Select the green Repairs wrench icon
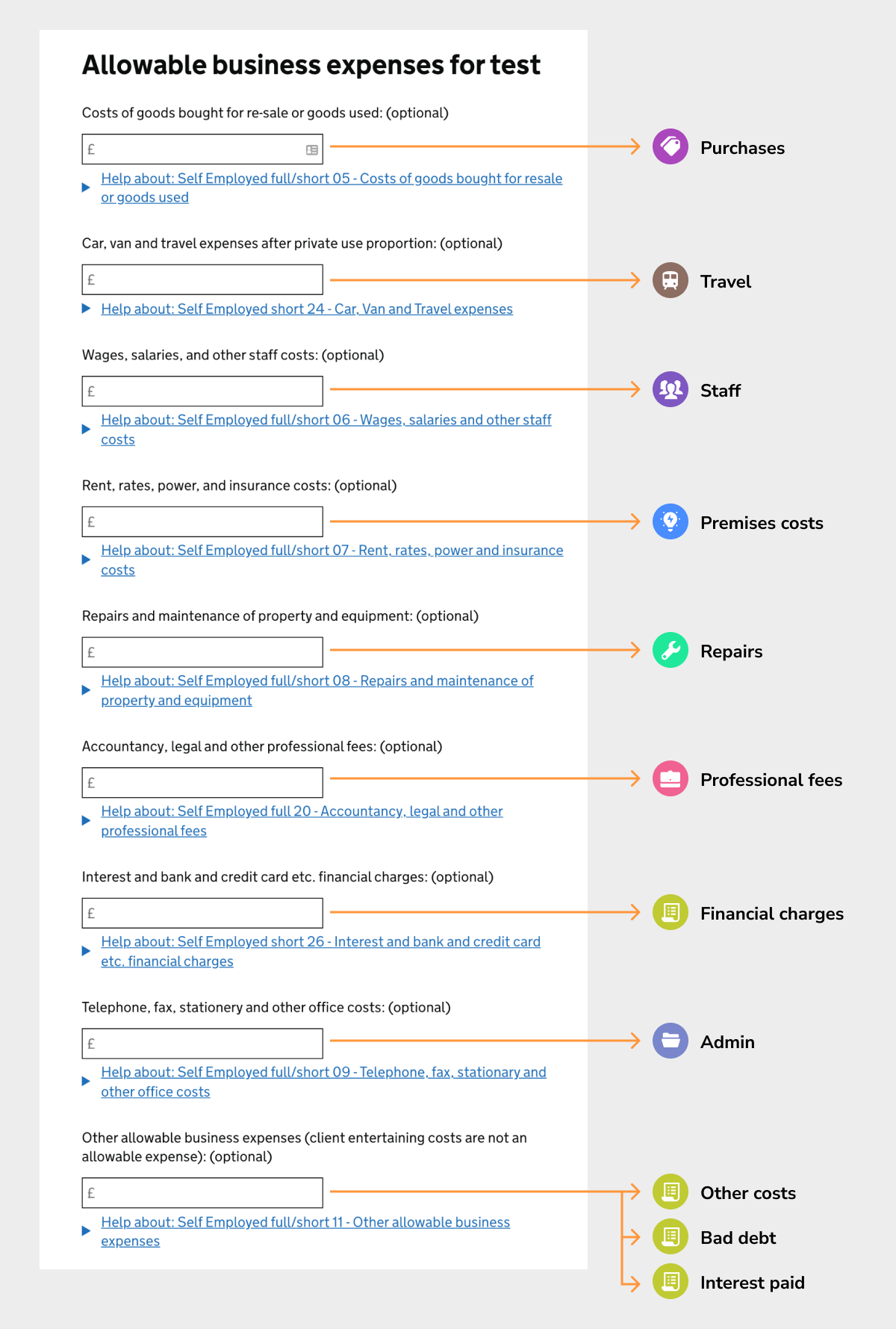 point(671,650)
